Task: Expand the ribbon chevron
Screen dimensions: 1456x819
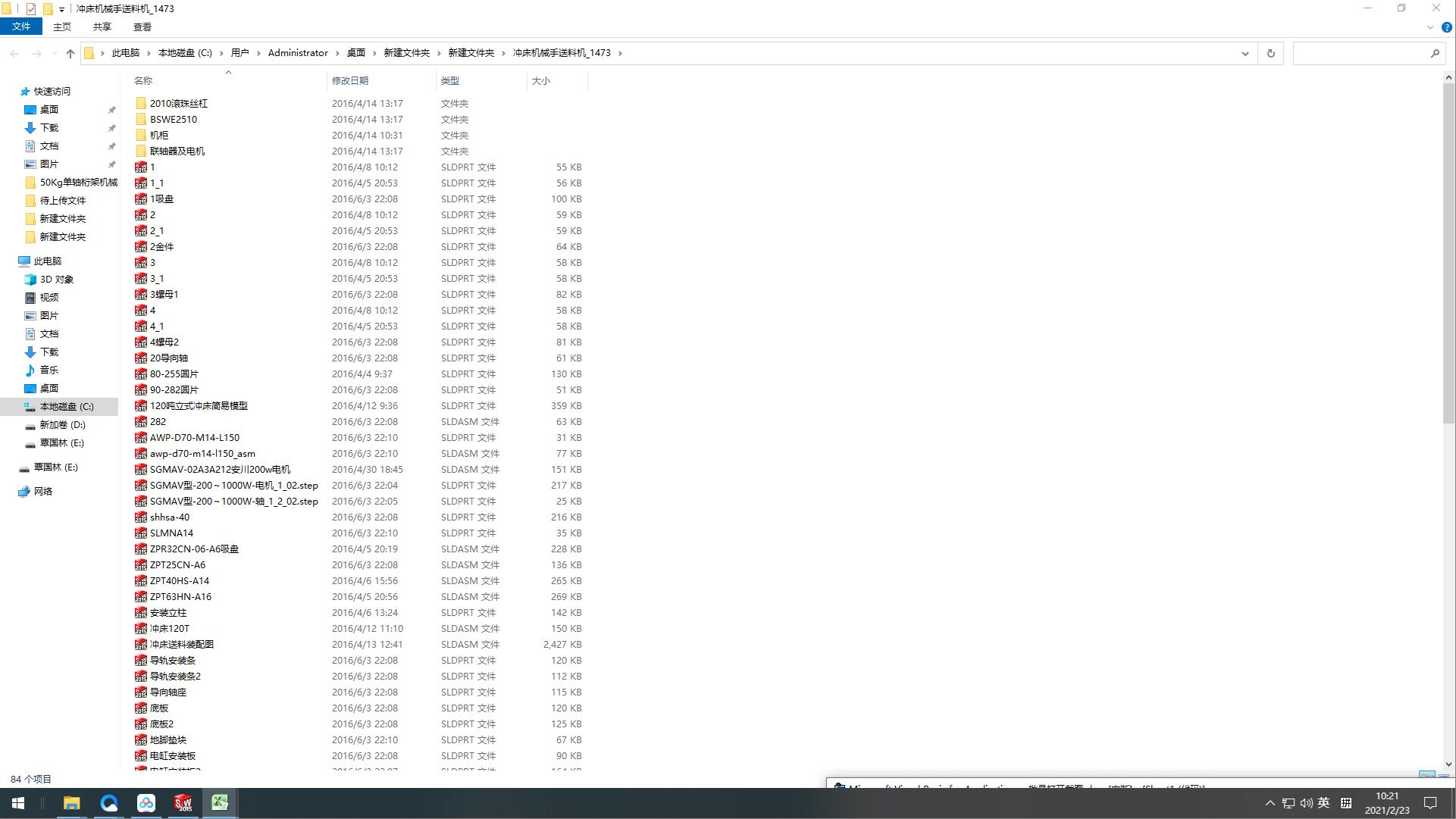Action: 1430,27
